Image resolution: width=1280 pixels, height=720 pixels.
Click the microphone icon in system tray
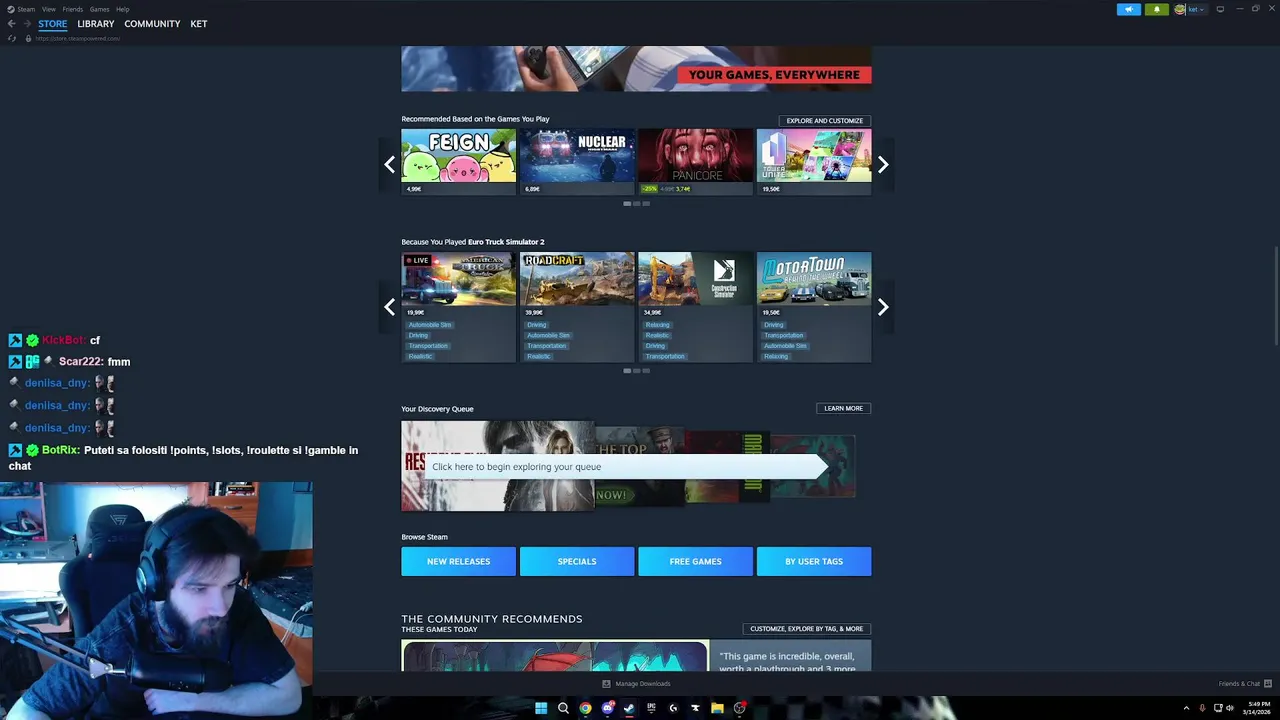click(1203, 708)
